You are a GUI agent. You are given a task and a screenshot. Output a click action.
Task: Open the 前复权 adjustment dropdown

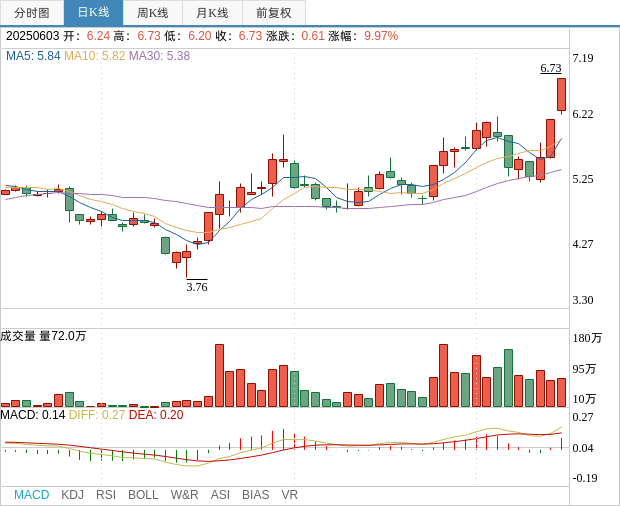274,13
